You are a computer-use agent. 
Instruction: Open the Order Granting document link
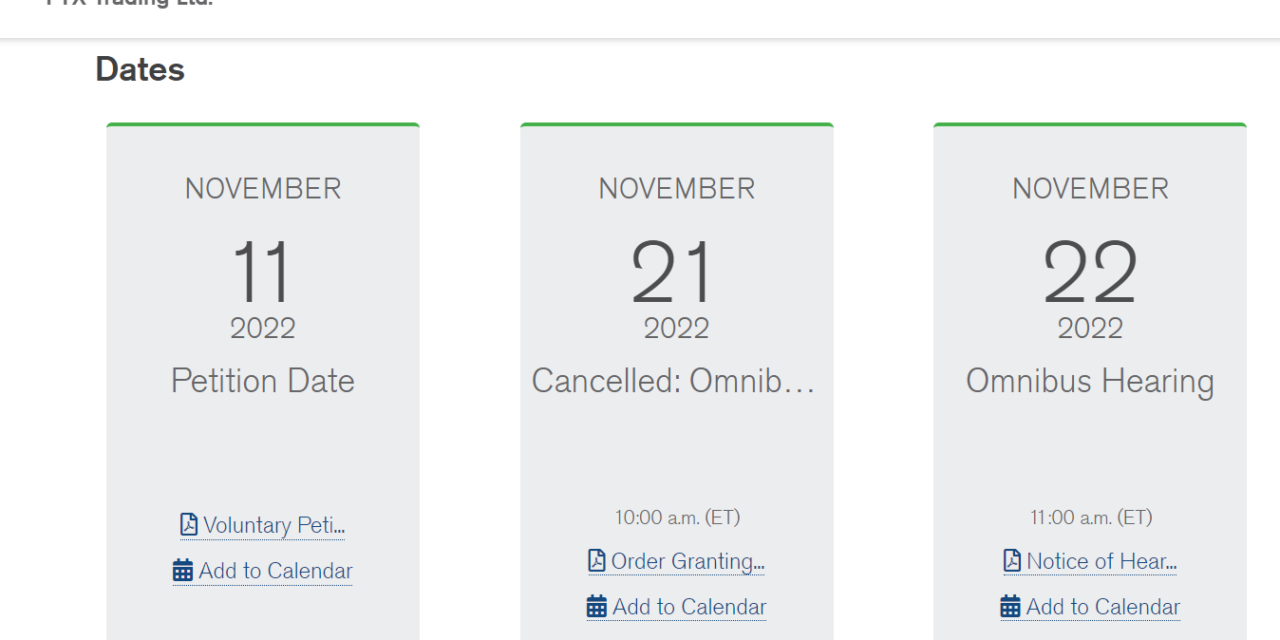[687, 561]
